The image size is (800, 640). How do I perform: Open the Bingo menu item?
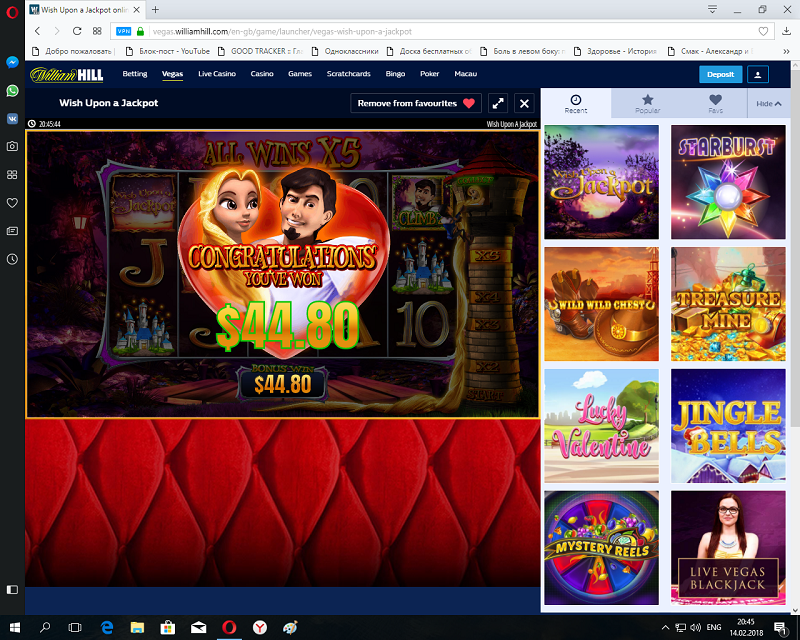[x=395, y=74]
